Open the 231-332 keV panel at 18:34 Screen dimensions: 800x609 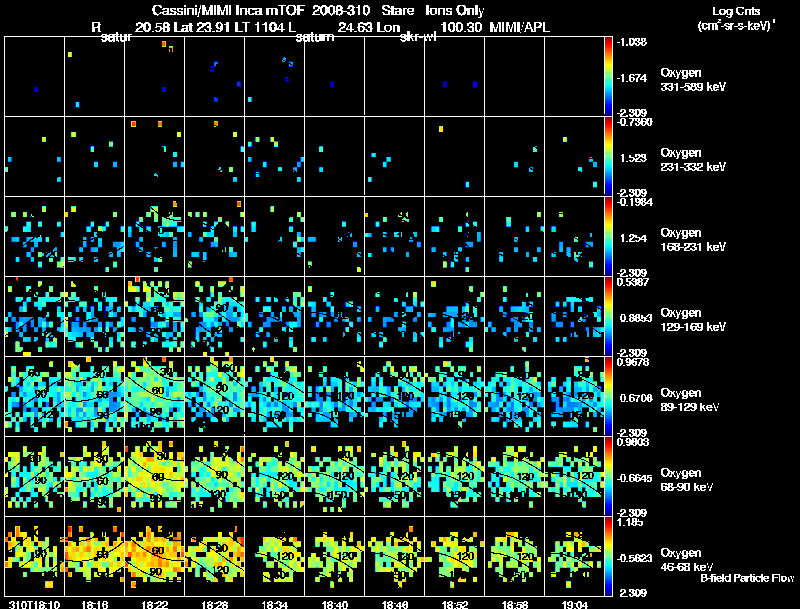pos(274,156)
